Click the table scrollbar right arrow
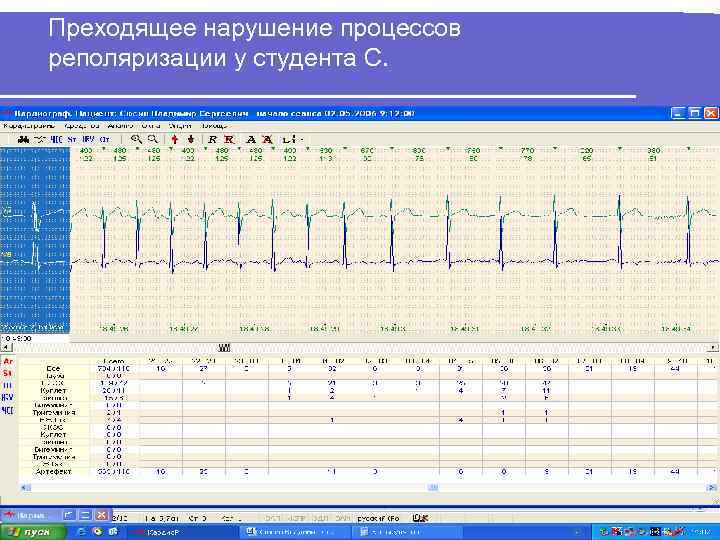Screen dimensions: 720x540 712,488
